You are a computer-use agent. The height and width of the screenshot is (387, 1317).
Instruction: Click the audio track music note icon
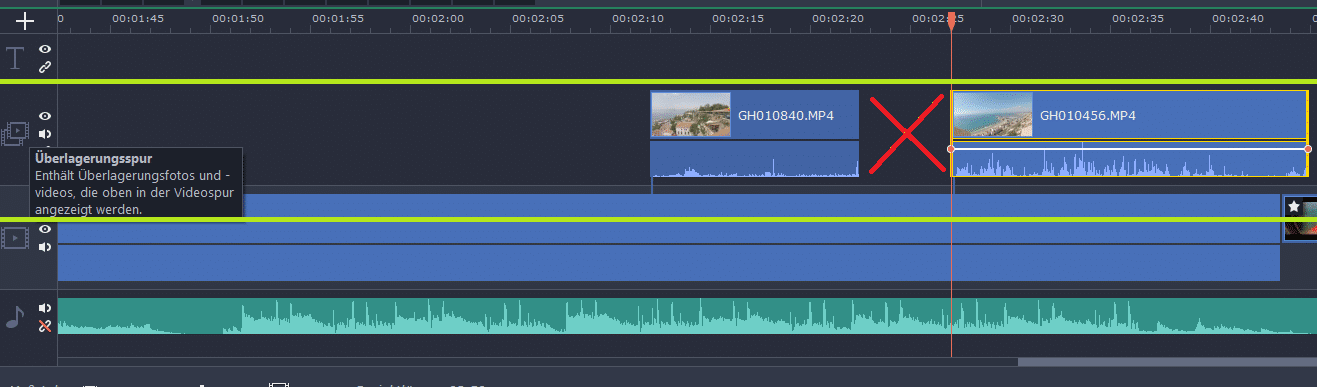tap(15, 316)
